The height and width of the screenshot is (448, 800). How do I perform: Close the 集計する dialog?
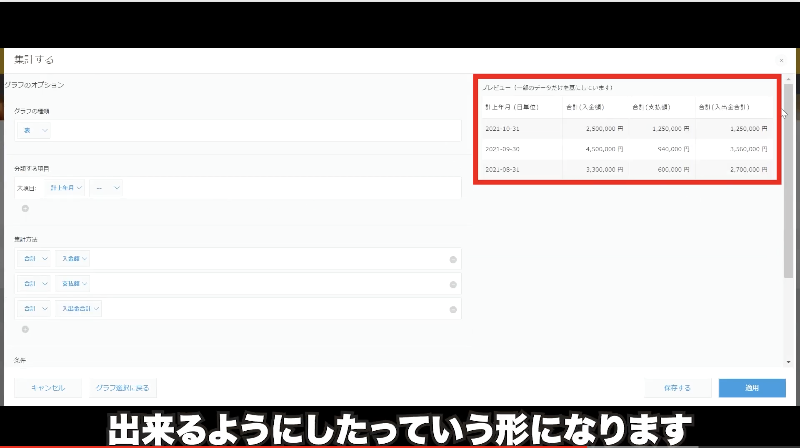781,61
